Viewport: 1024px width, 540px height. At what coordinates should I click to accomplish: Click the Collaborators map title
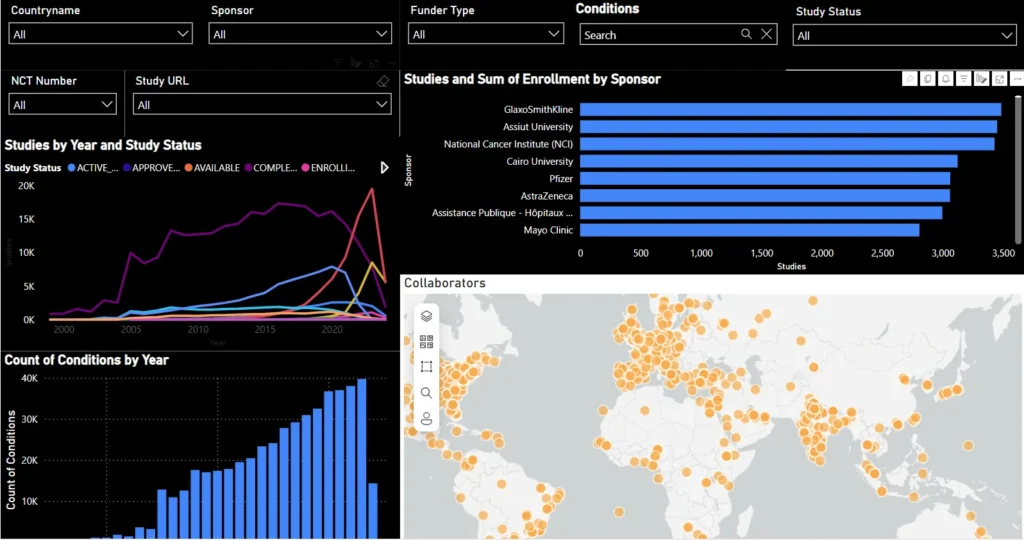(x=445, y=283)
